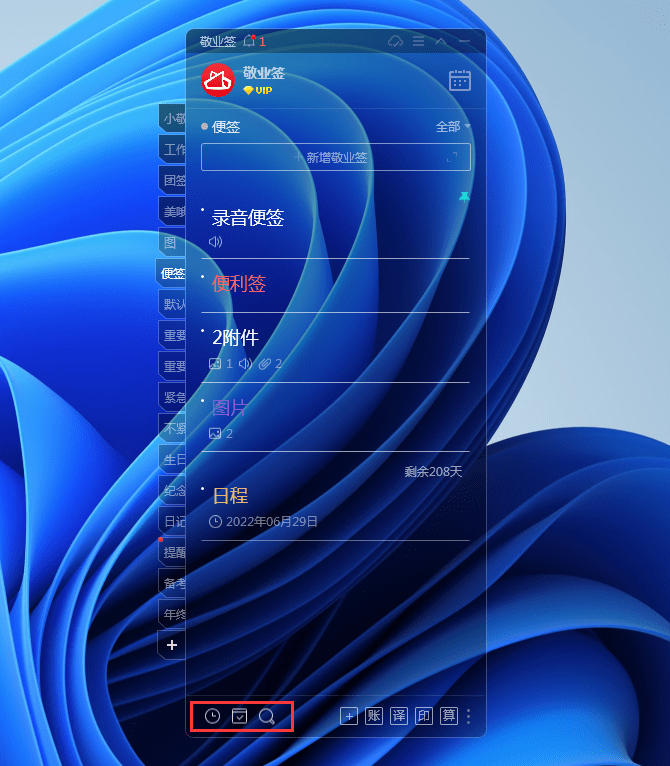Click the speaker icon in 2附件 note
The width and height of the screenshot is (670, 766).
click(245, 363)
